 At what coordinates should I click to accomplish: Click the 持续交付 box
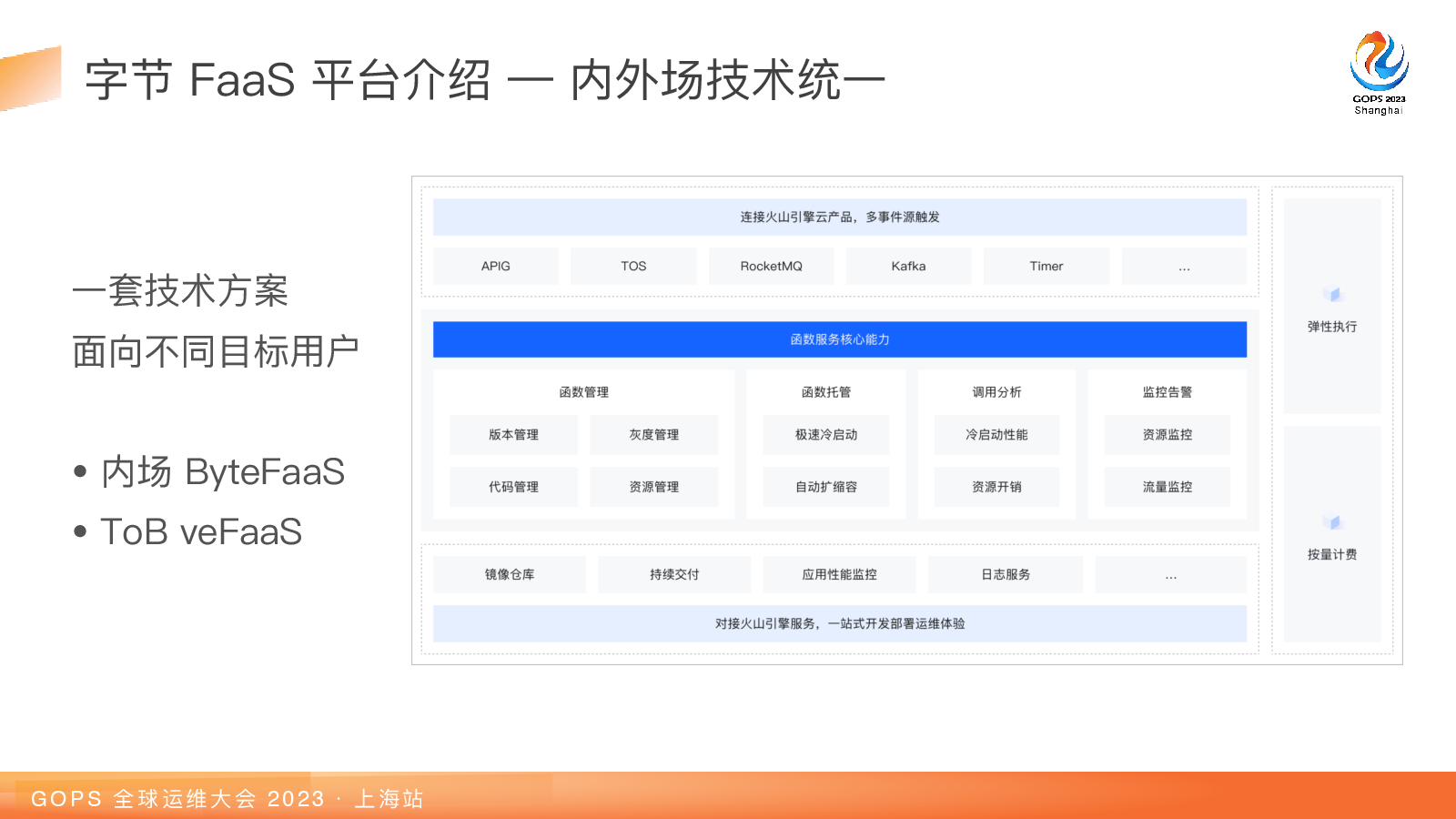tap(674, 574)
